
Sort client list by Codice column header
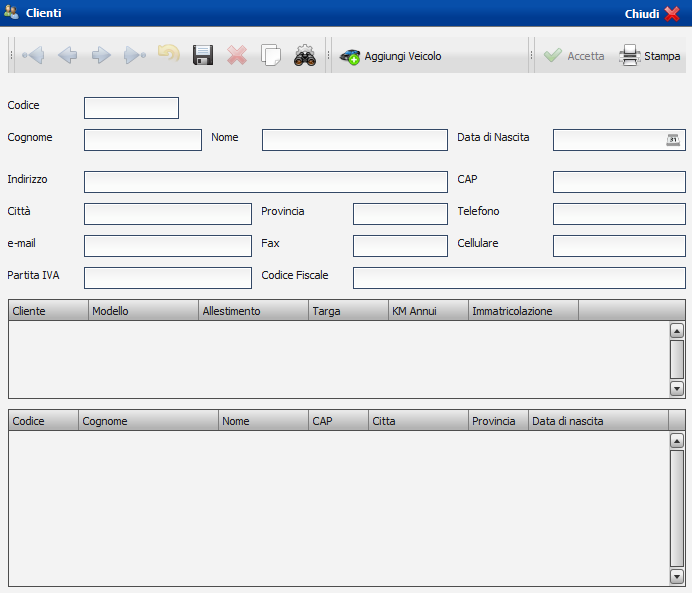[44, 420]
